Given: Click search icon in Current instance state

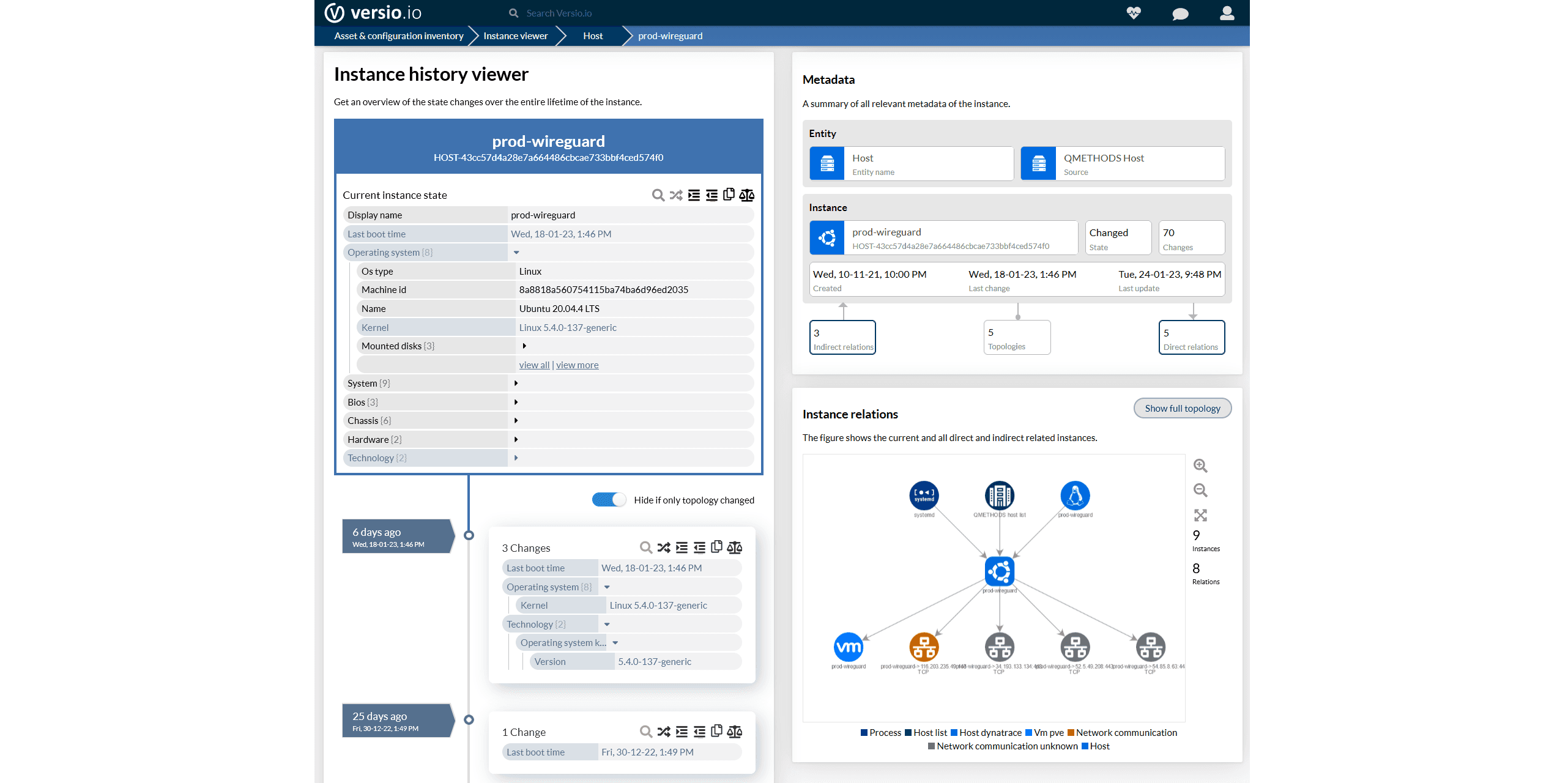Looking at the screenshot, I should click(x=658, y=195).
